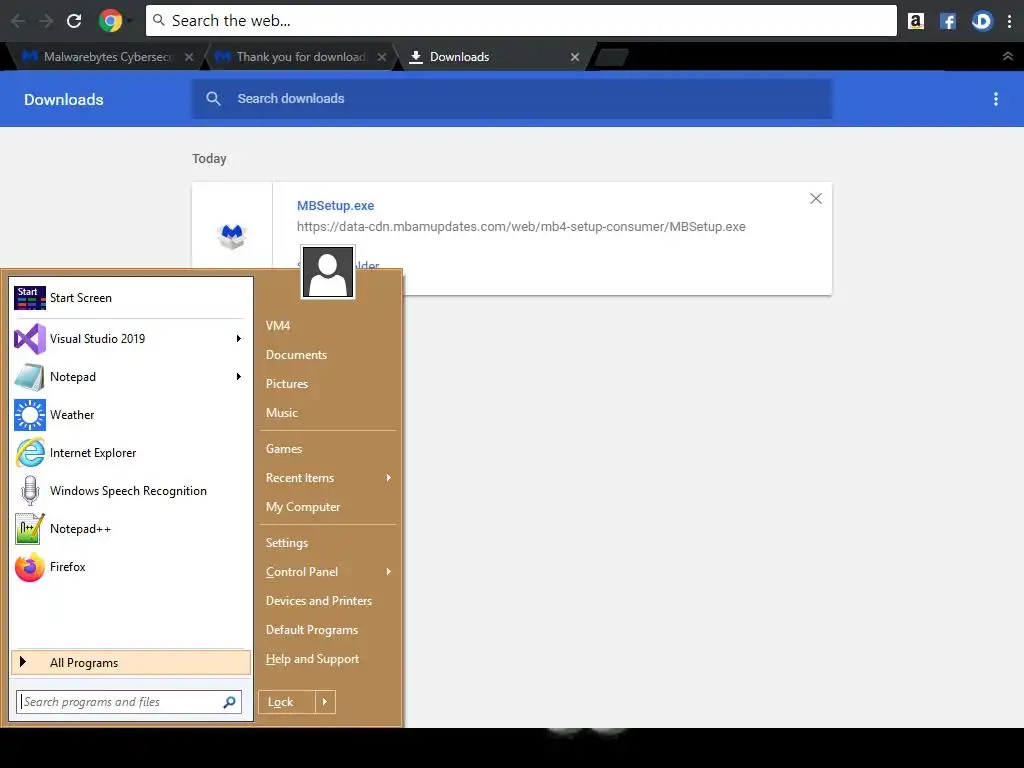The height and width of the screenshot is (768, 1024).
Task: Focus the Search the web address bar
Action: click(521, 21)
